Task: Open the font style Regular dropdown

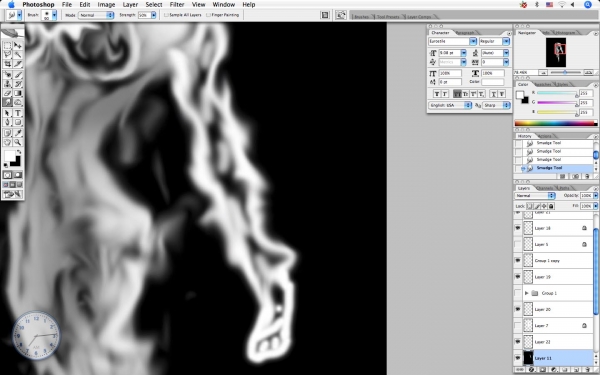Action: (506, 41)
